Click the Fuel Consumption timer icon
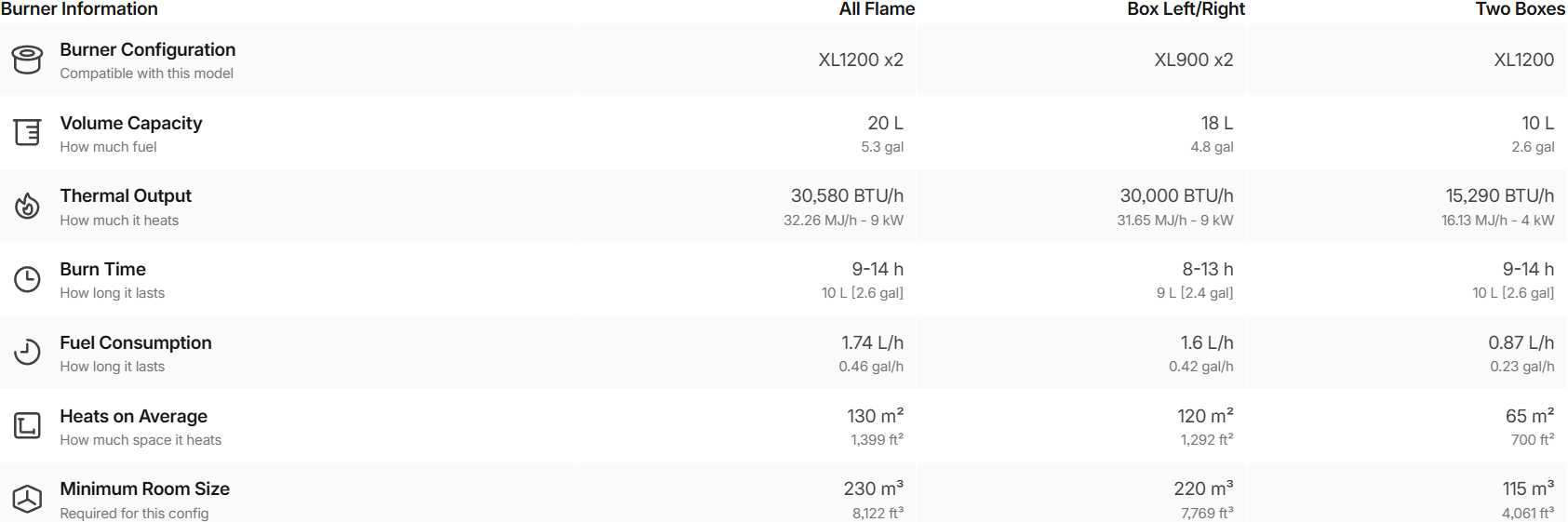 27,353
